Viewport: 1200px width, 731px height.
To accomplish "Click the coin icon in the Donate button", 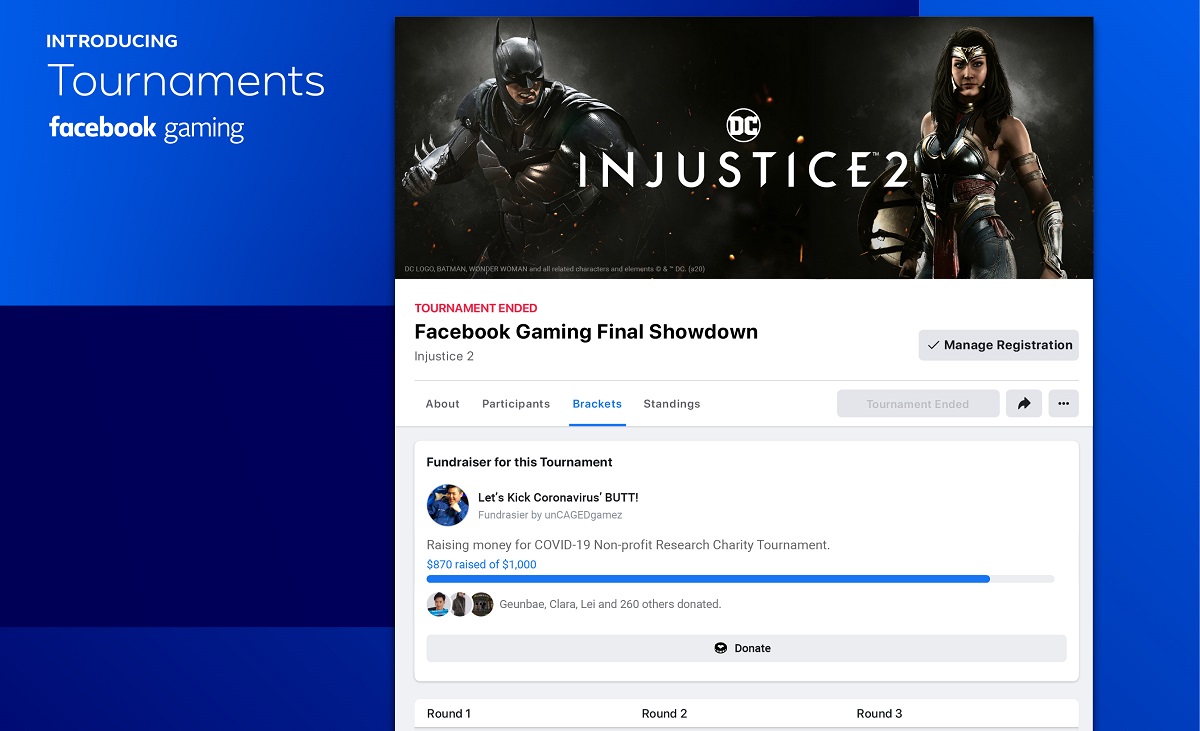I will coord(720,648).
